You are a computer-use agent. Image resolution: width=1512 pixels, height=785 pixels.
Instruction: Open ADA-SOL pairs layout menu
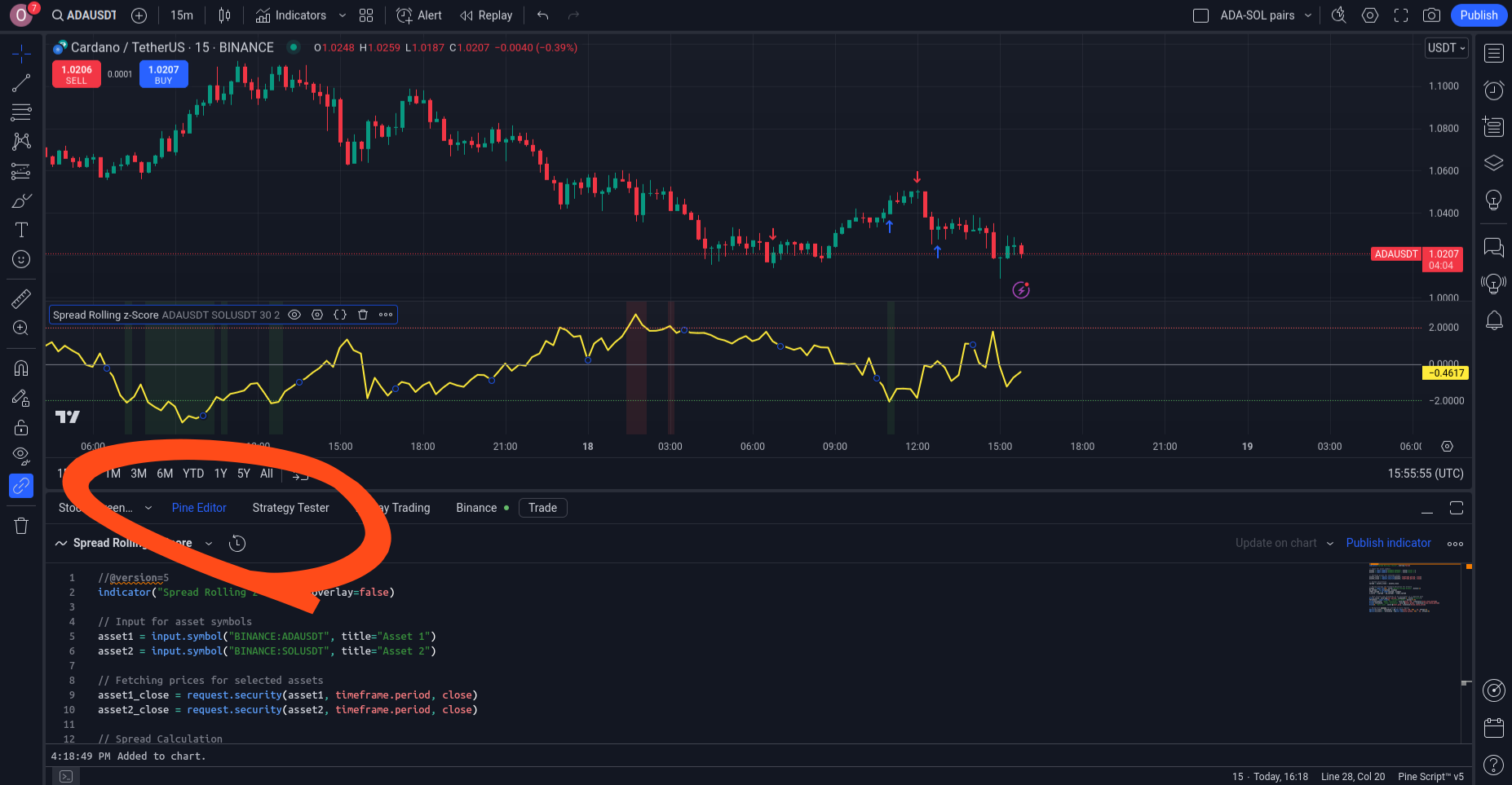coord(1266,15)
